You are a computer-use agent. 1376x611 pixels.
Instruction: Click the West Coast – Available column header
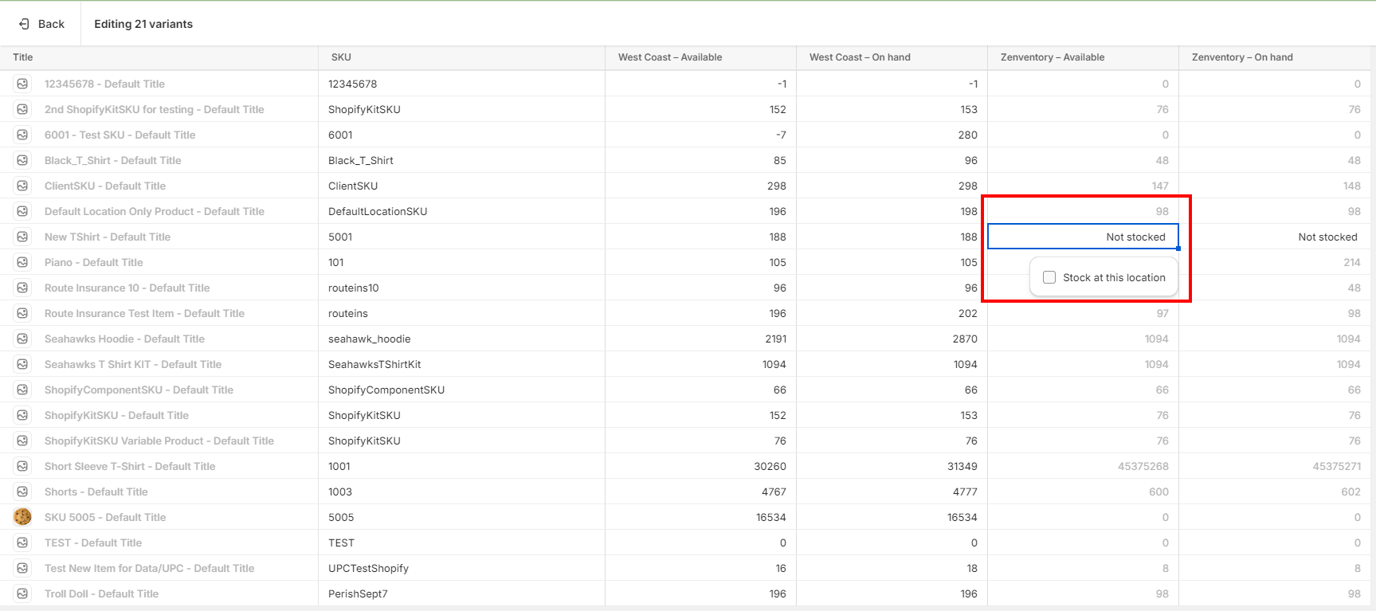pyautogui.click(x=670, y=57)
